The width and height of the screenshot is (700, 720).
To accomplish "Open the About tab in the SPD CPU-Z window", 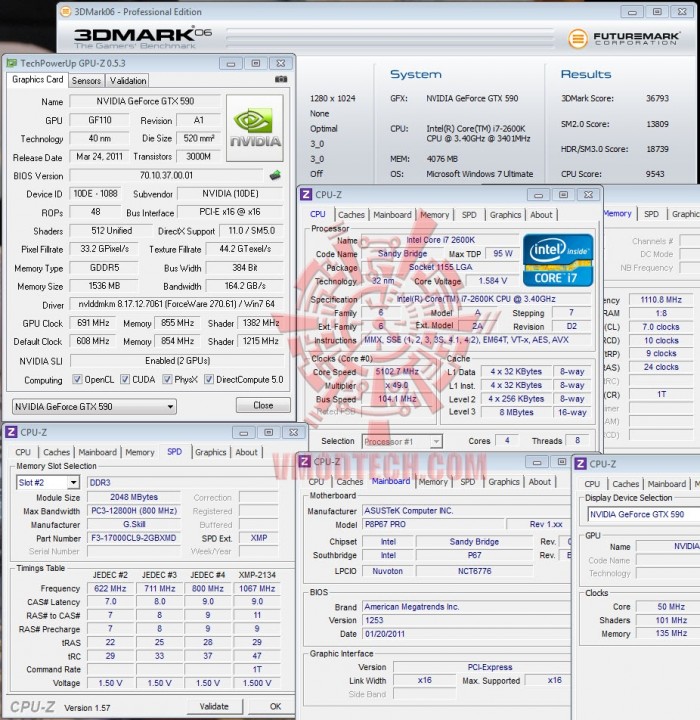I will tap(247, 452).
